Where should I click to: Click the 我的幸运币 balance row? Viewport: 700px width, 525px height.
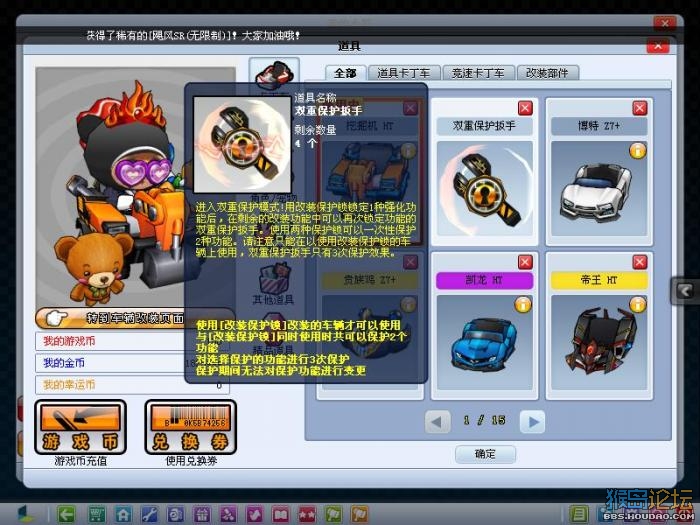click(133, 385)
